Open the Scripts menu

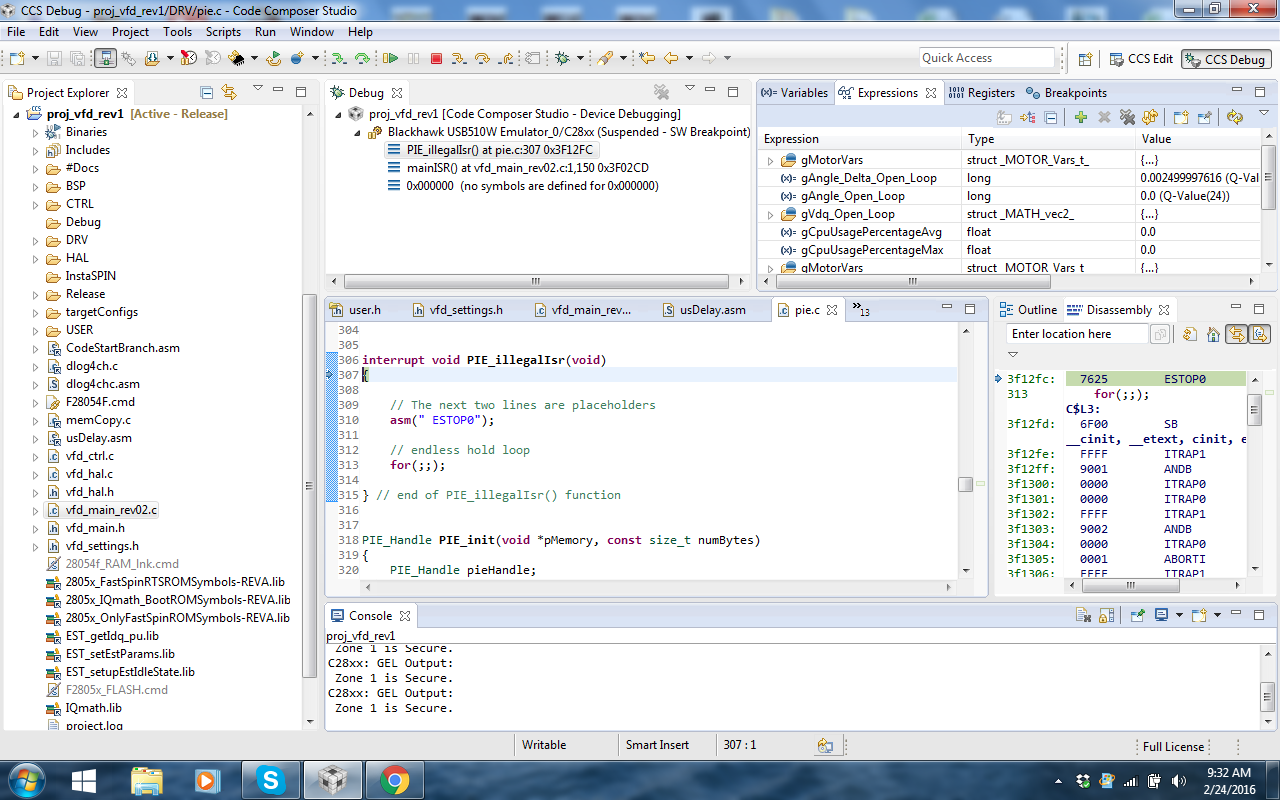tap(223, 31)
